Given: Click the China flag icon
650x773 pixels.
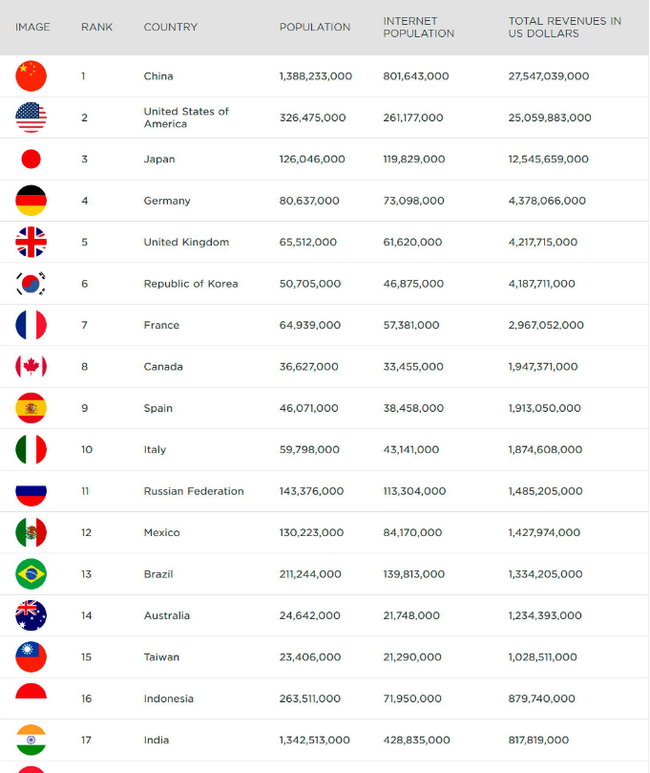Looking at the screenshot, I should (31, 76).
